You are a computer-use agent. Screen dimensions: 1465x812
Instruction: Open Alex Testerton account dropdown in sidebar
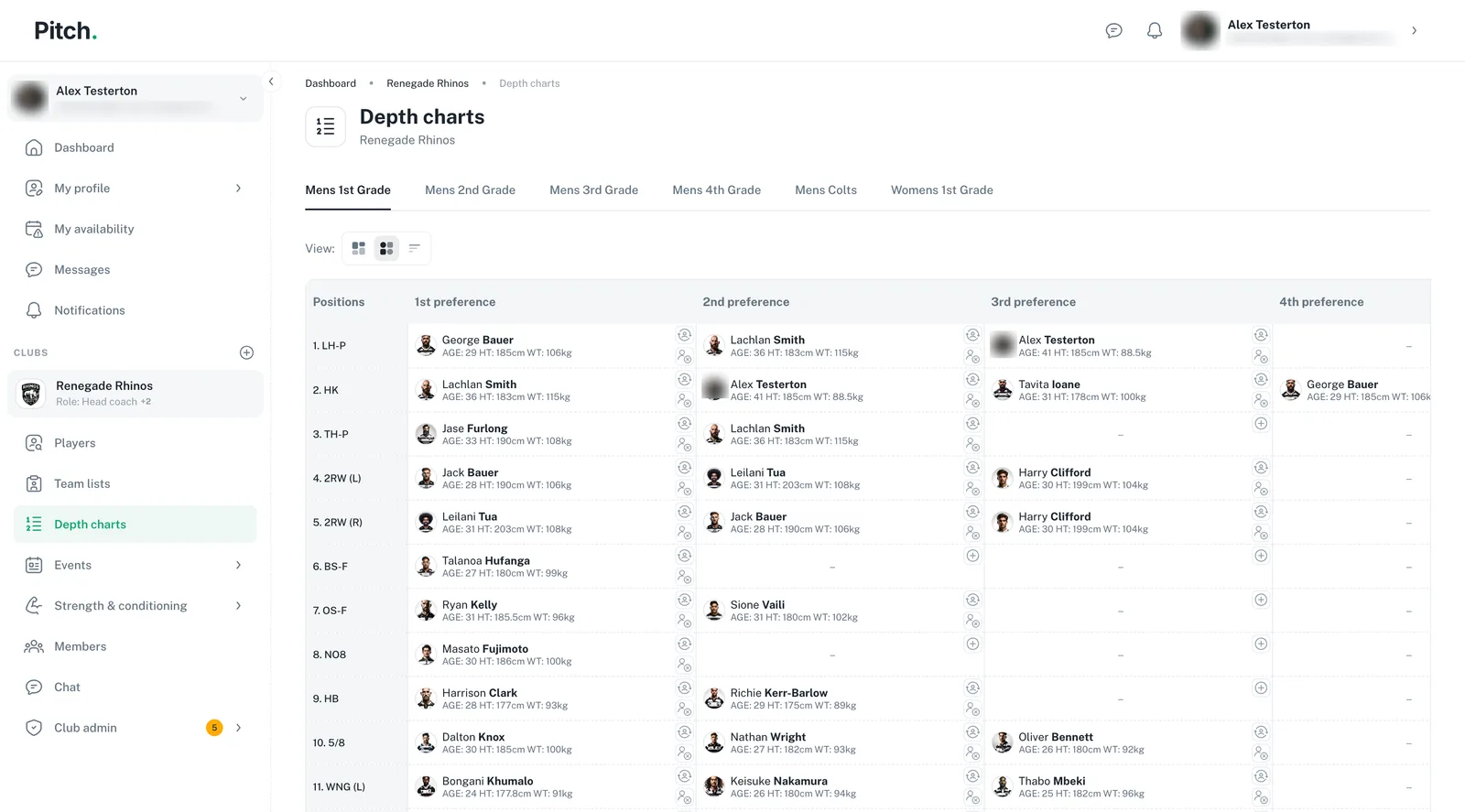click(136, 98)
